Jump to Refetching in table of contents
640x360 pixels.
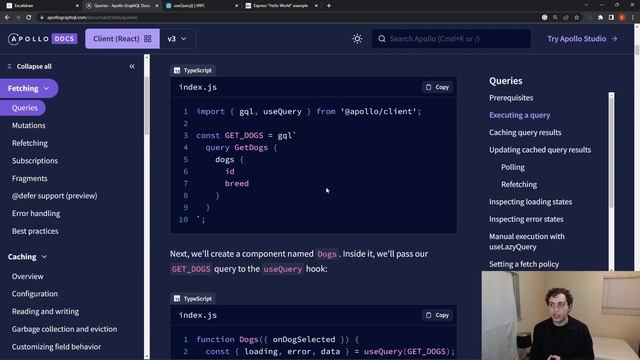[519, 184]
